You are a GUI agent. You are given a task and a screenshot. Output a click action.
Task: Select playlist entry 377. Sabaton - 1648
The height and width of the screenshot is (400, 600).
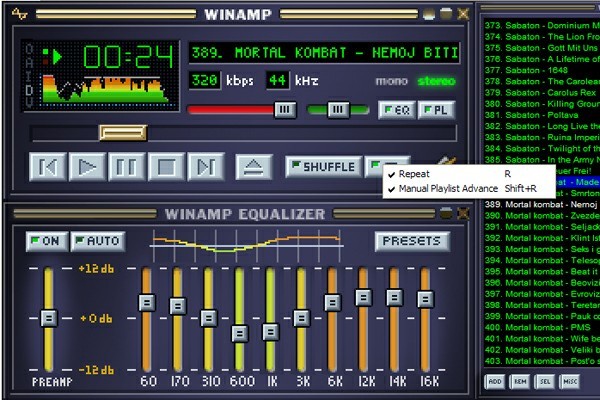pyautogui.click(x=542, y=70)
